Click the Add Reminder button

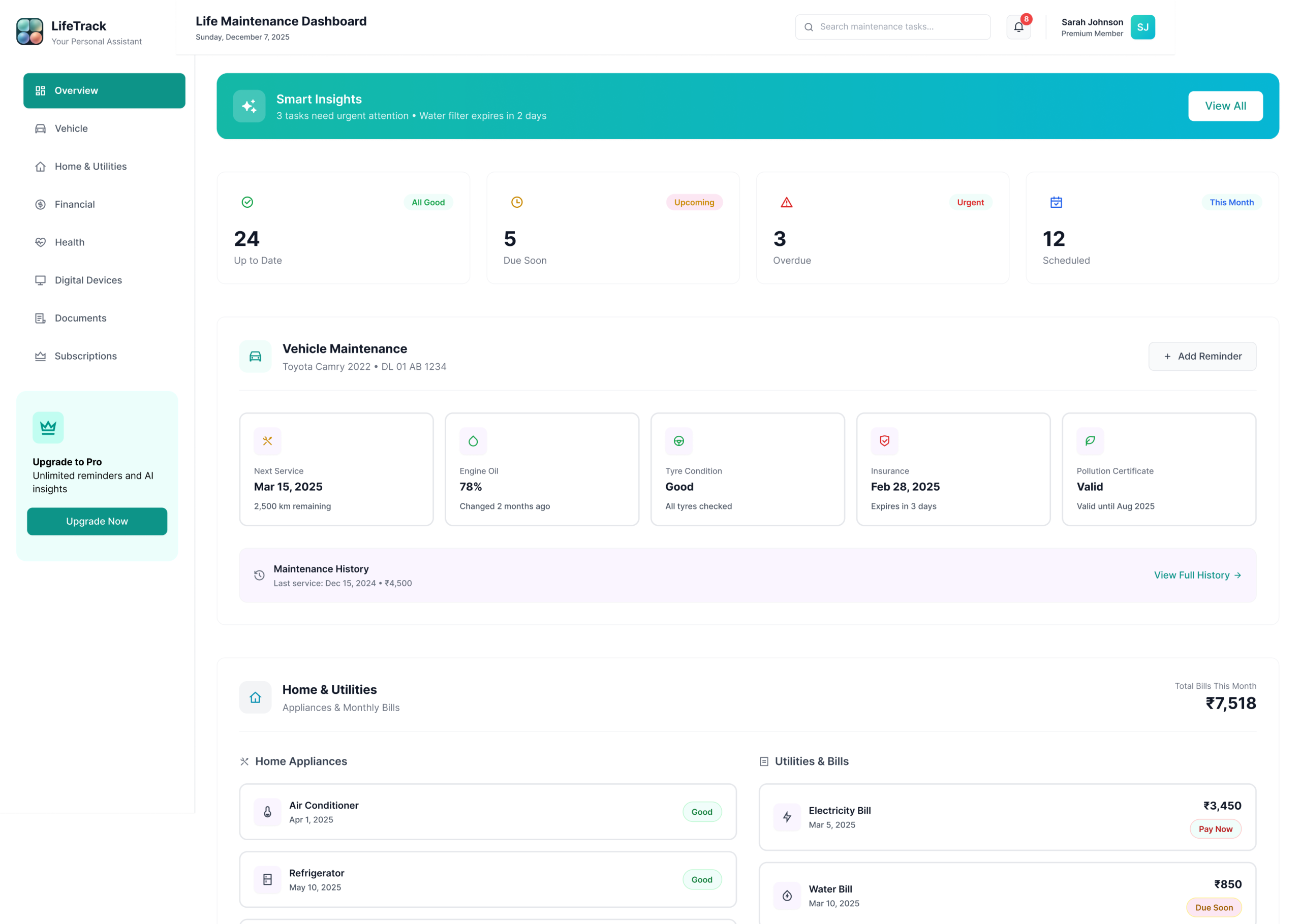click(1202, 356)
